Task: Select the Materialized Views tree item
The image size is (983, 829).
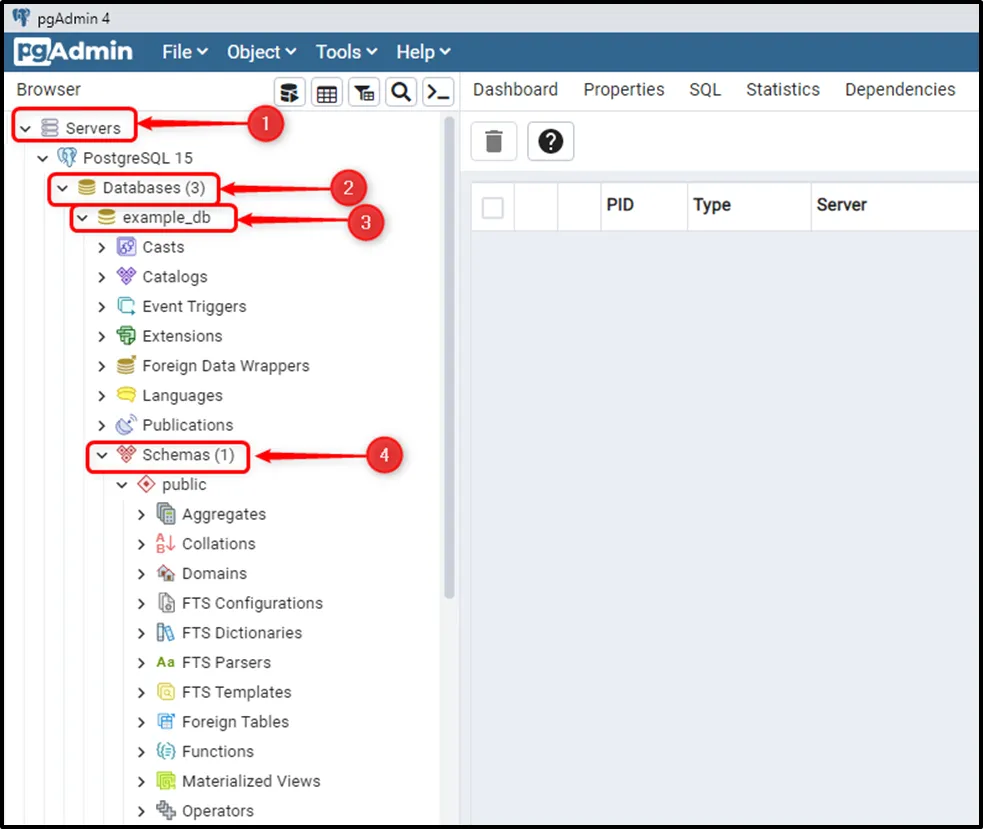Action: click(x=250, y=781)
